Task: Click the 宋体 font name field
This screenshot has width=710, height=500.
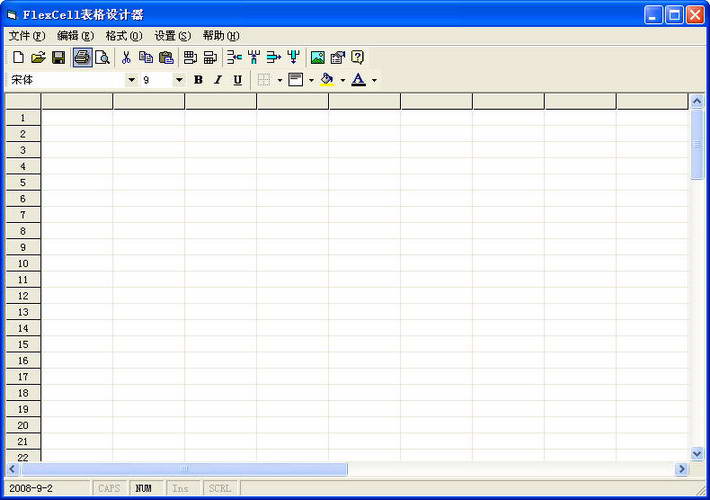Action: [x=66, y=80]
